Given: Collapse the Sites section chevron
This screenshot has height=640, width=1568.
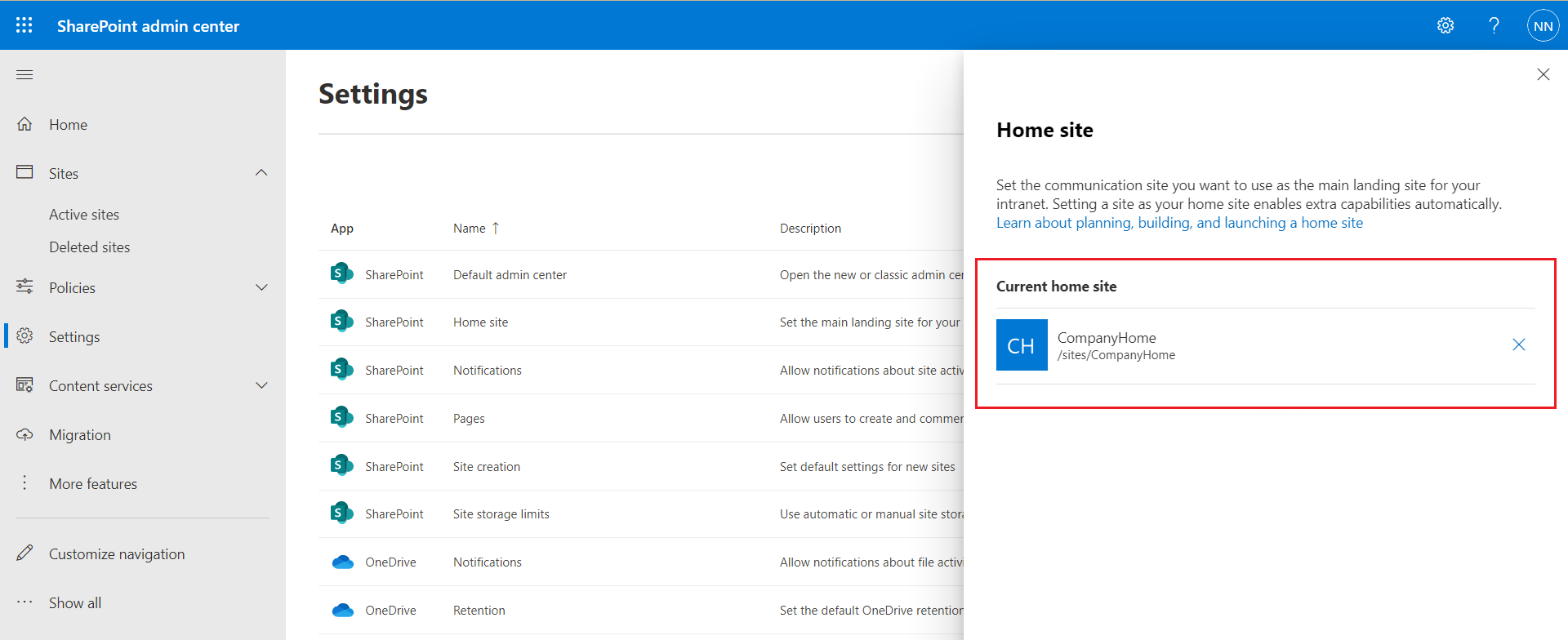Looking at the screenshot, I should tap(261, 173).
